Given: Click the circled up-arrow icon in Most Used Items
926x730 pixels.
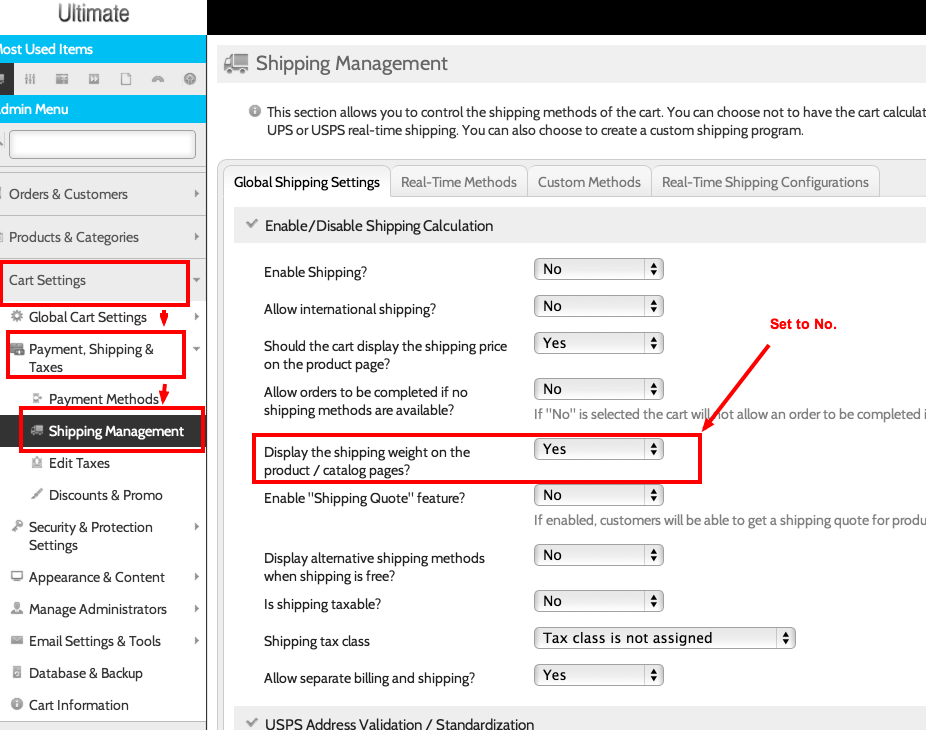Looking at the screenshot, I should point(190,79).
